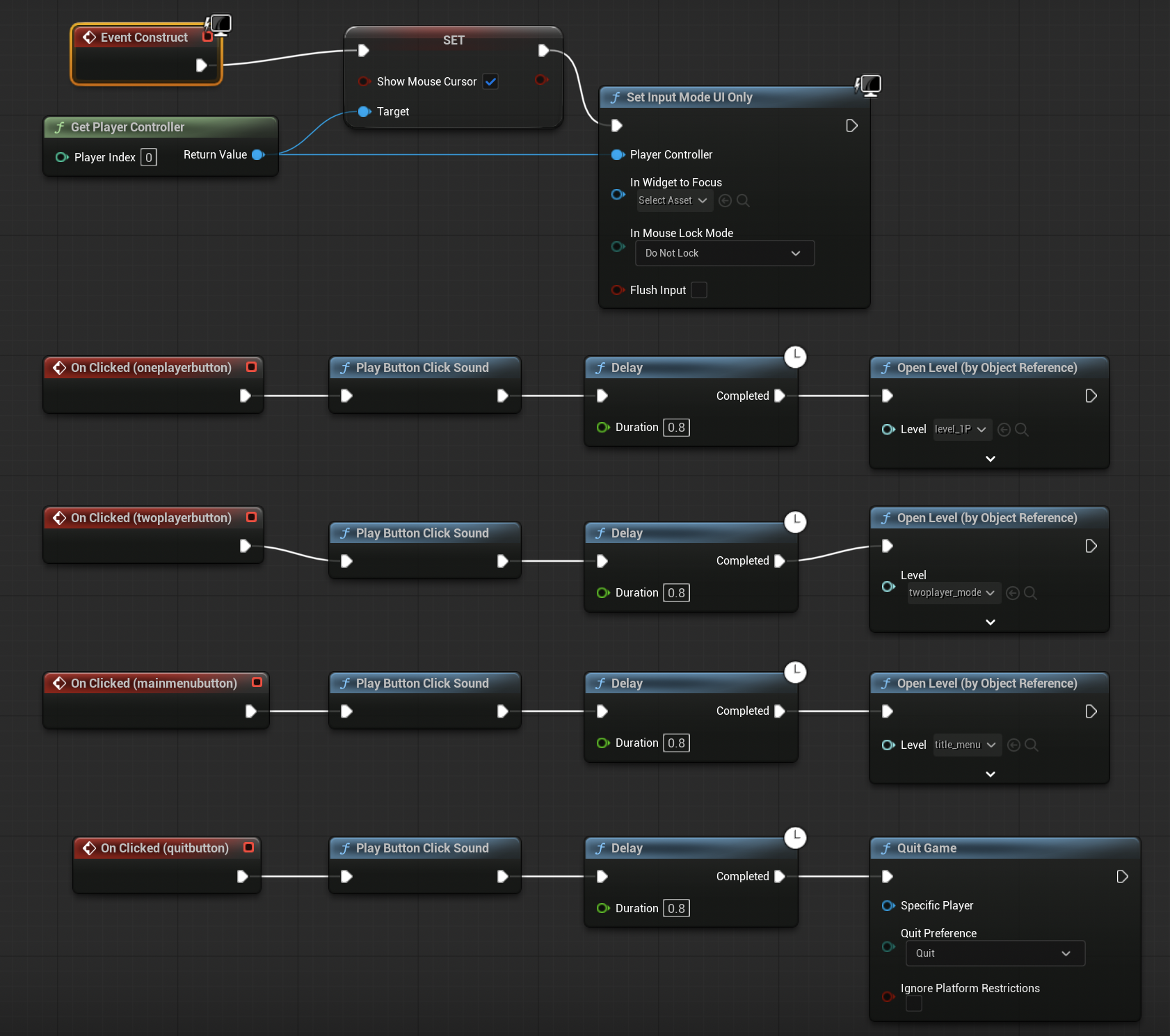Click On Clicked (oneplayerbutton) execution pin

point(245,396)
